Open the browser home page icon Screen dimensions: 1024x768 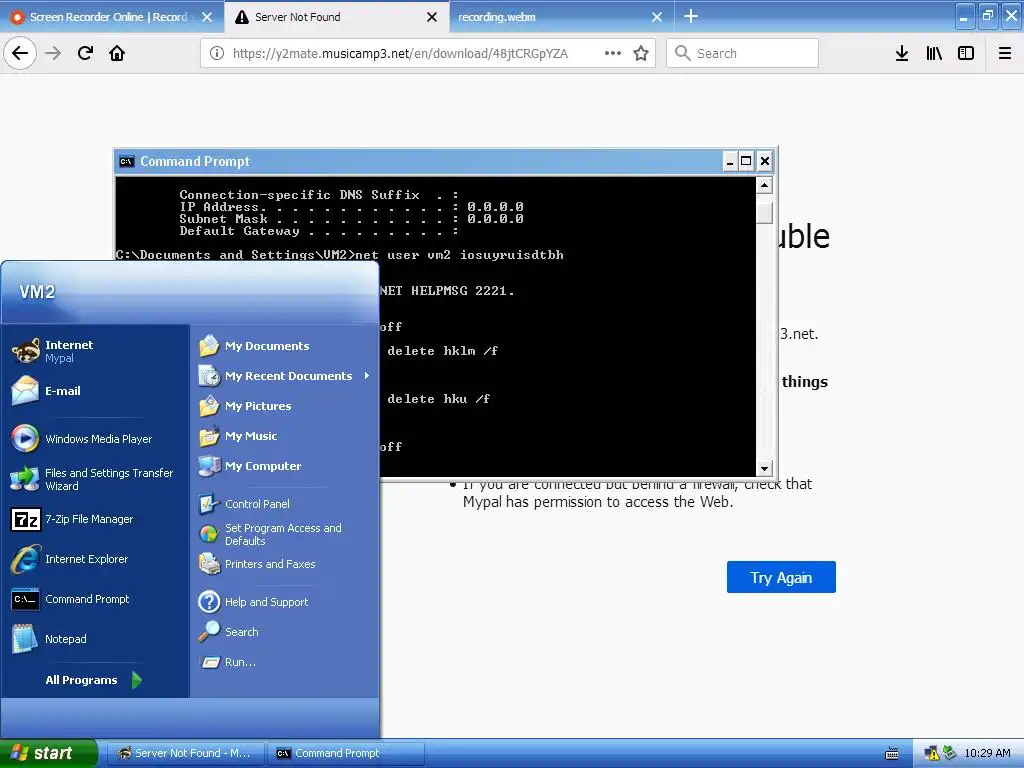click(117, 53)
